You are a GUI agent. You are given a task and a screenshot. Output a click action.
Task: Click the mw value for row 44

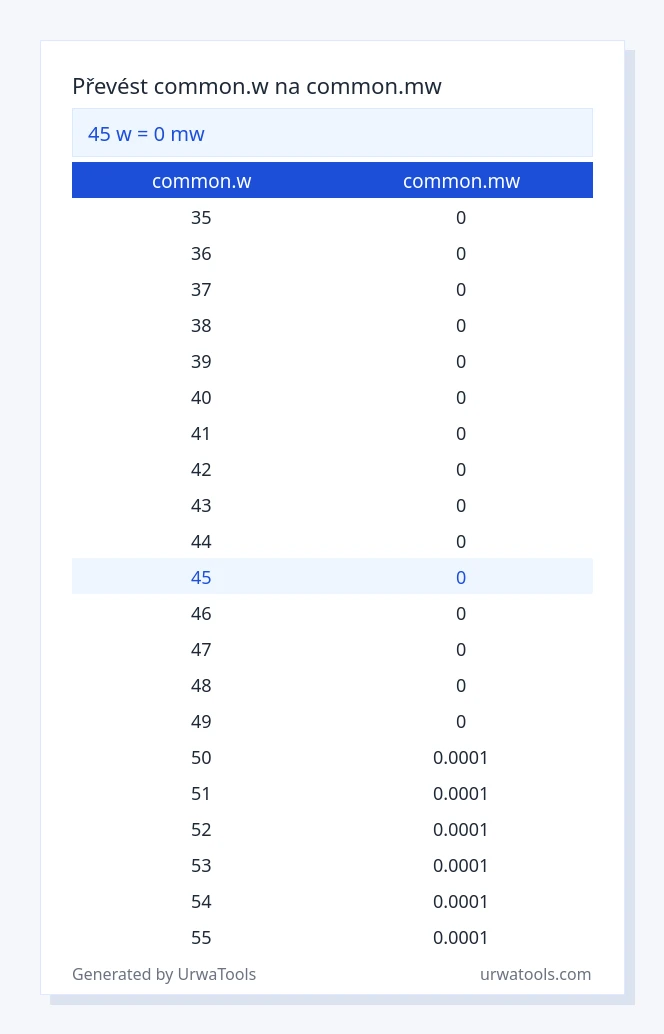(x=461, y=541)
